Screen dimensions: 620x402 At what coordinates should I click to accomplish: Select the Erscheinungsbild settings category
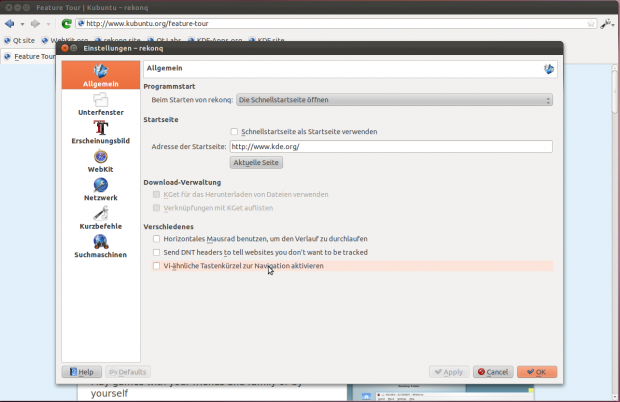point(100,133)
